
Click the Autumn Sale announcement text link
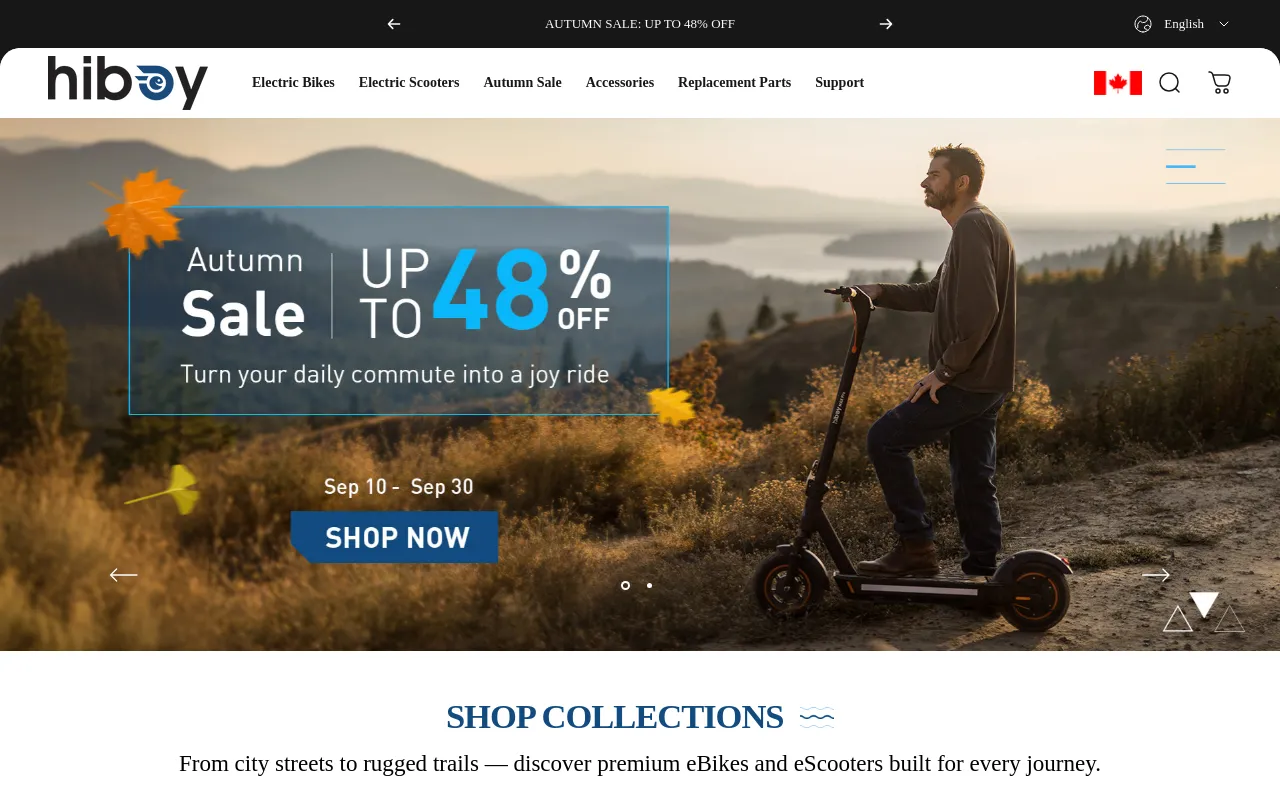640,24
